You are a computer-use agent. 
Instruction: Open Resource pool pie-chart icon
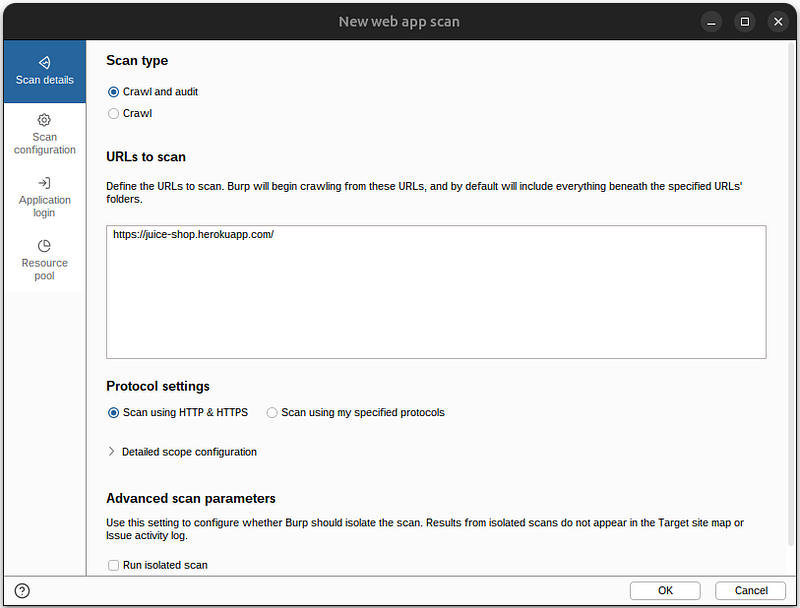pos(44,246)
